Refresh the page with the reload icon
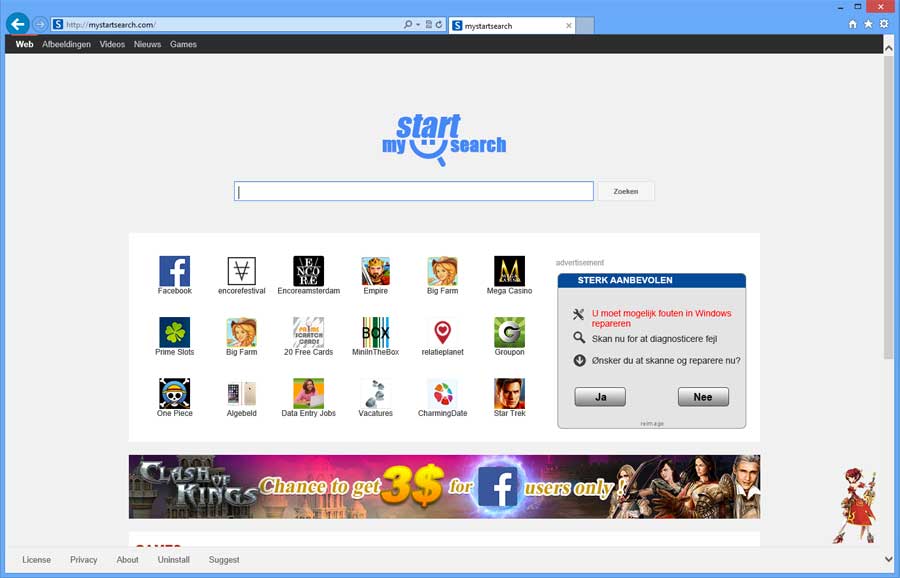Image resolution: width=900 pixels, height=578 pixels. [439, 25]
